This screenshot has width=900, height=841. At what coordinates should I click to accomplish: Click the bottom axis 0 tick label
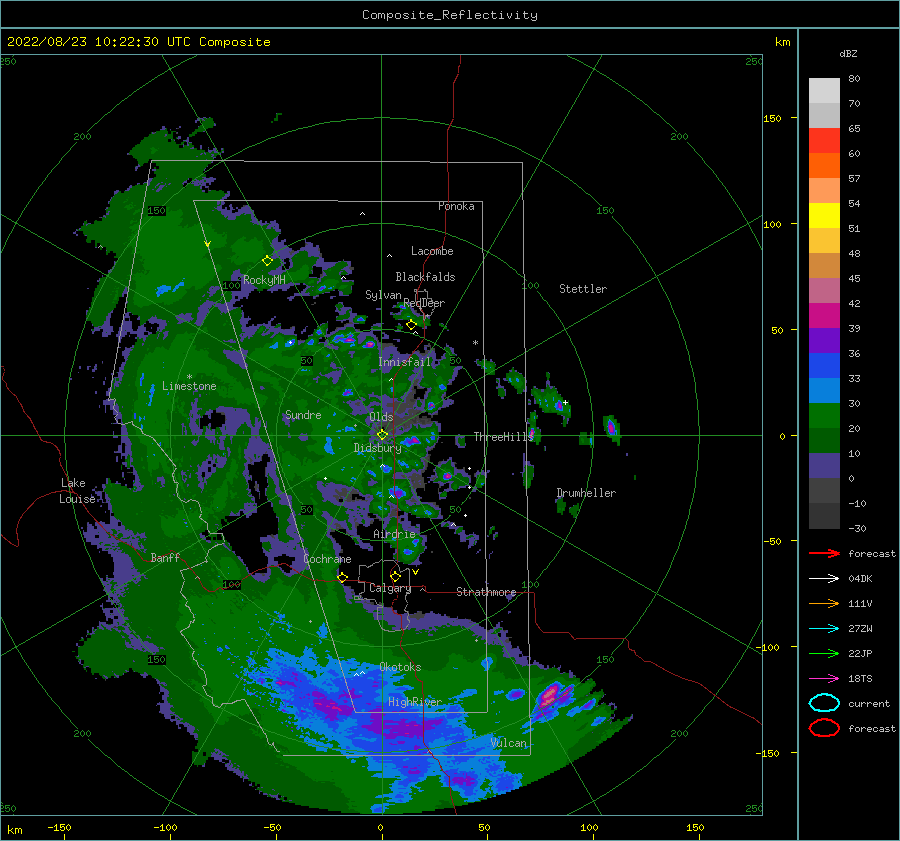[380, 827]
